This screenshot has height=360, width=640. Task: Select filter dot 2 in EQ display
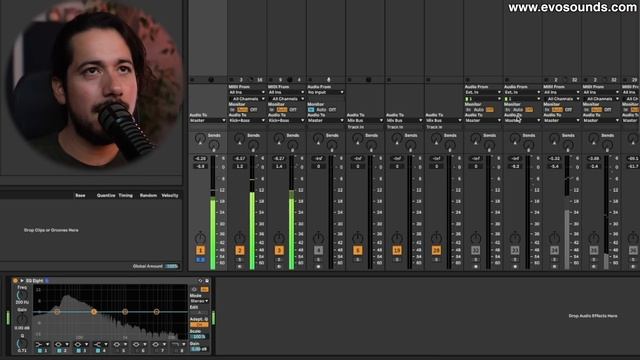93,312
